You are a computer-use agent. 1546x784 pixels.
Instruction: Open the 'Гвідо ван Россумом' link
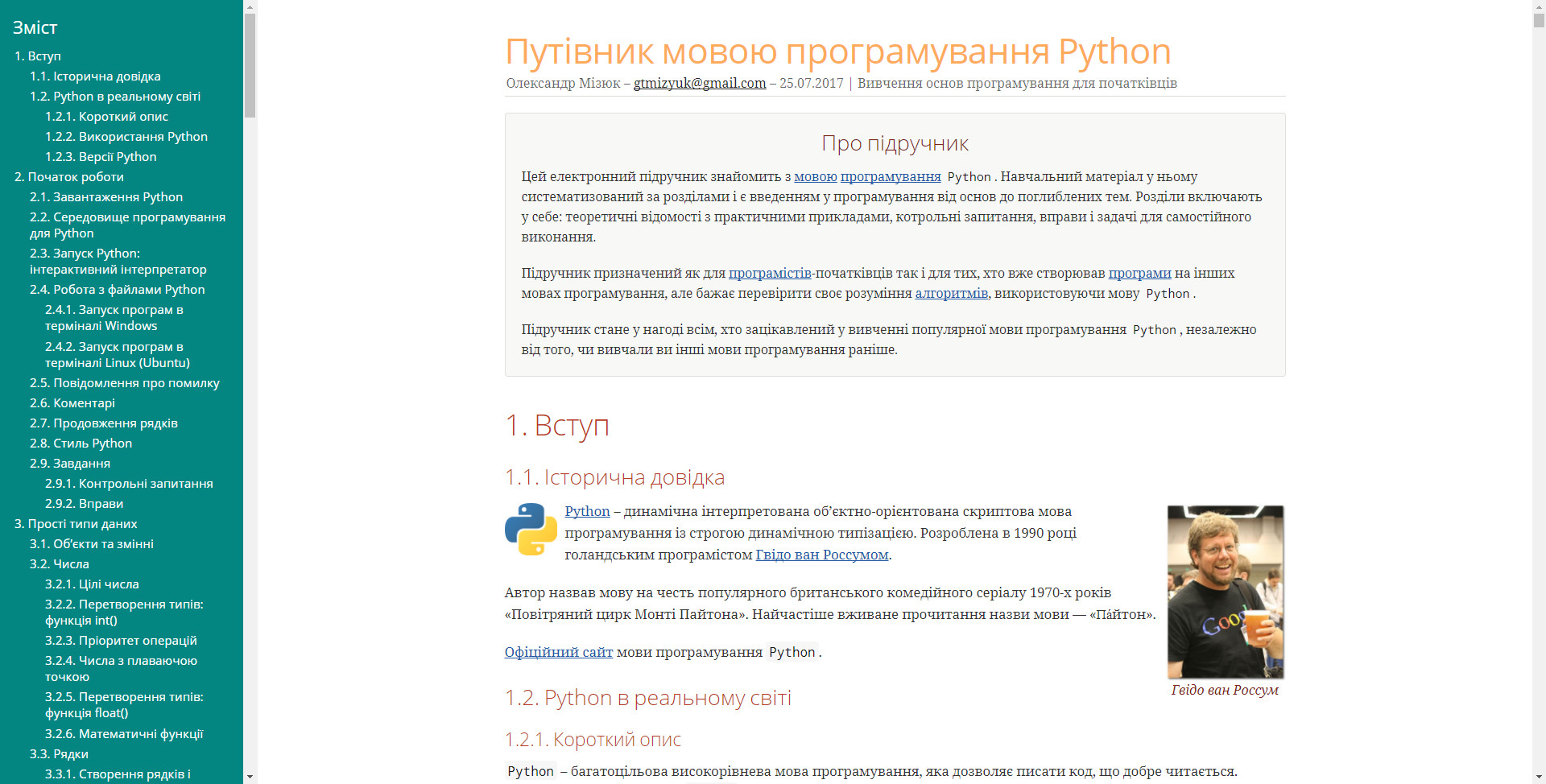[822, 555]
